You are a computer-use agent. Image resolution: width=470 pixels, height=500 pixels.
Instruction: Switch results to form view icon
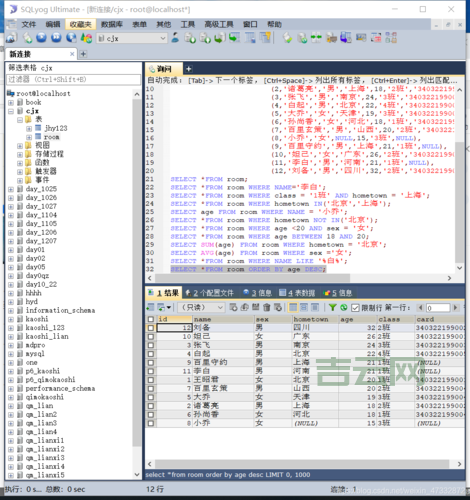304,307
